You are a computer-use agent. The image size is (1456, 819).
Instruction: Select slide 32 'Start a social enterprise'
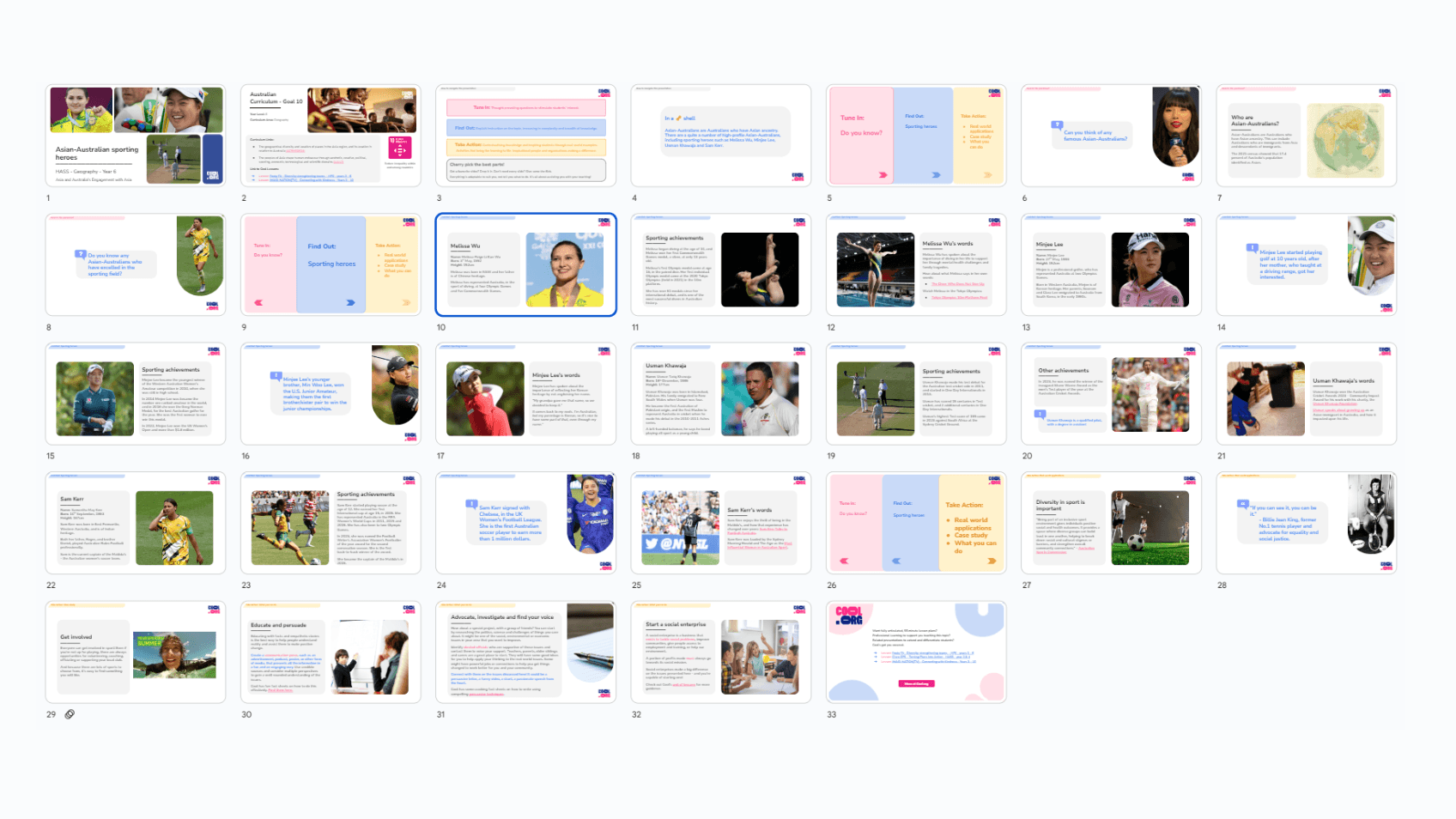pos(721,652)
